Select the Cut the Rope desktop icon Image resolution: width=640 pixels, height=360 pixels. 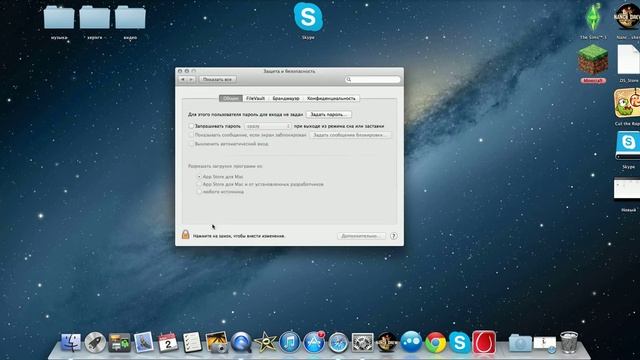pos(627,103)
